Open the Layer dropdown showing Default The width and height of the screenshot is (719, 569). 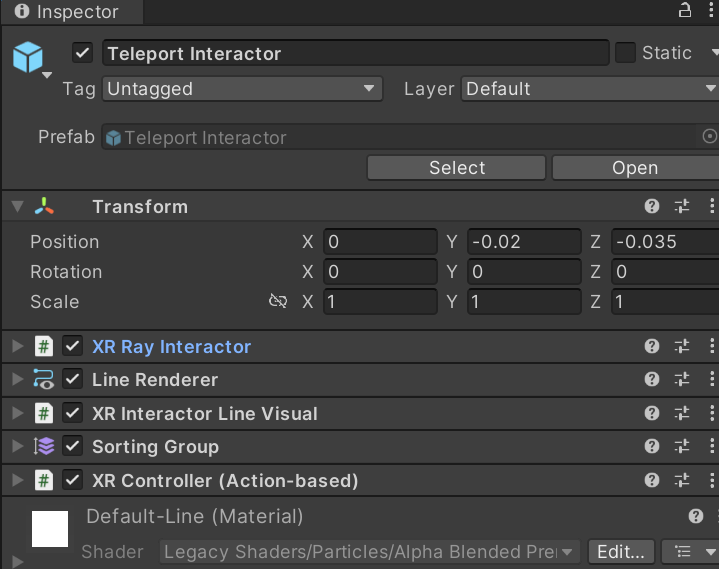coord(590,89)
